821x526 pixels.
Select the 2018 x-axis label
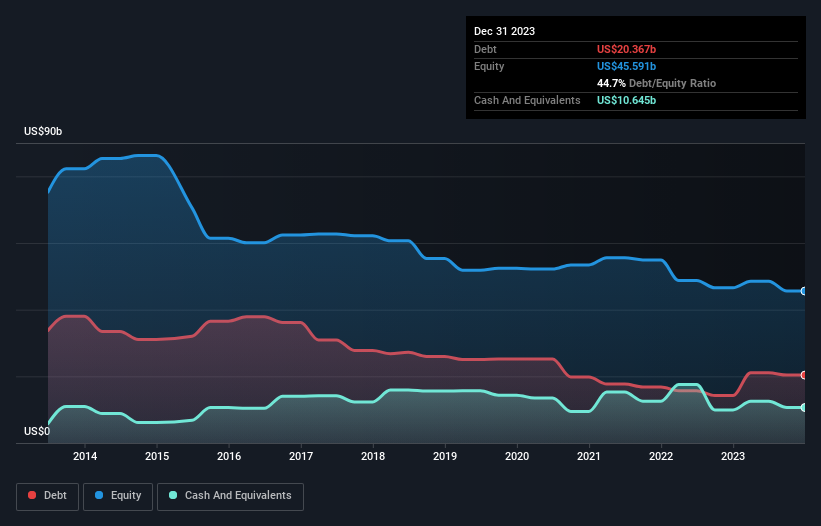(373, 456)
